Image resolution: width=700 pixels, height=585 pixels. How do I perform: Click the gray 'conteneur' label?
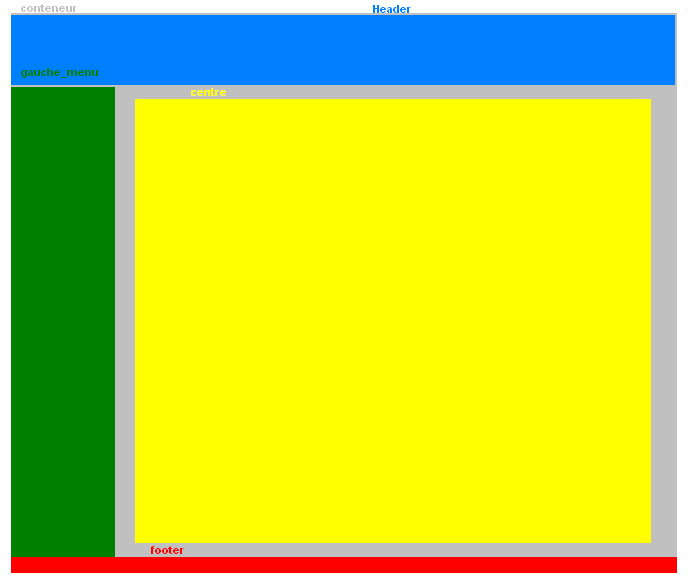coord(49,8)
